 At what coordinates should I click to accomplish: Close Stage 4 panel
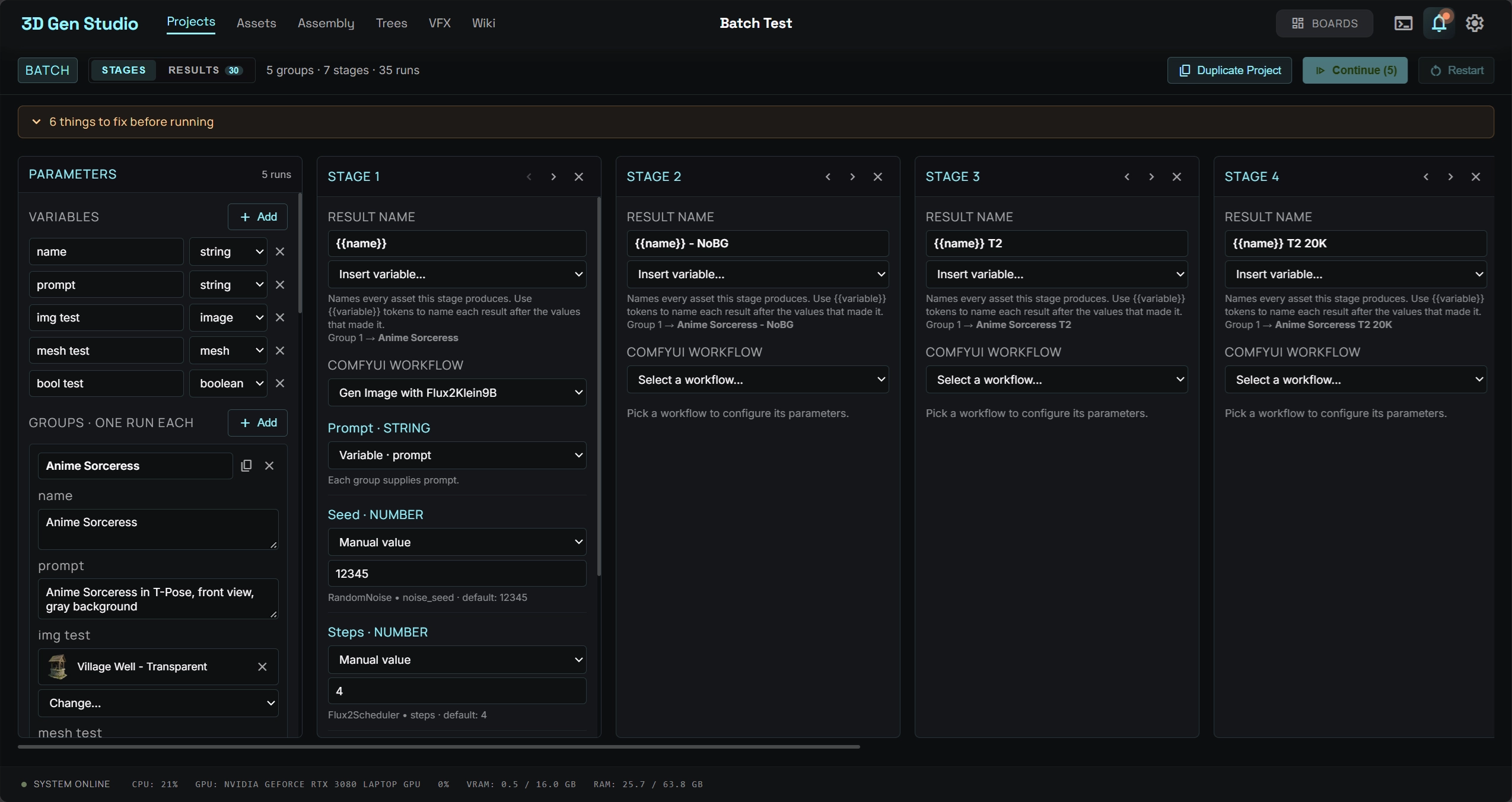(x=1476, y=177)
